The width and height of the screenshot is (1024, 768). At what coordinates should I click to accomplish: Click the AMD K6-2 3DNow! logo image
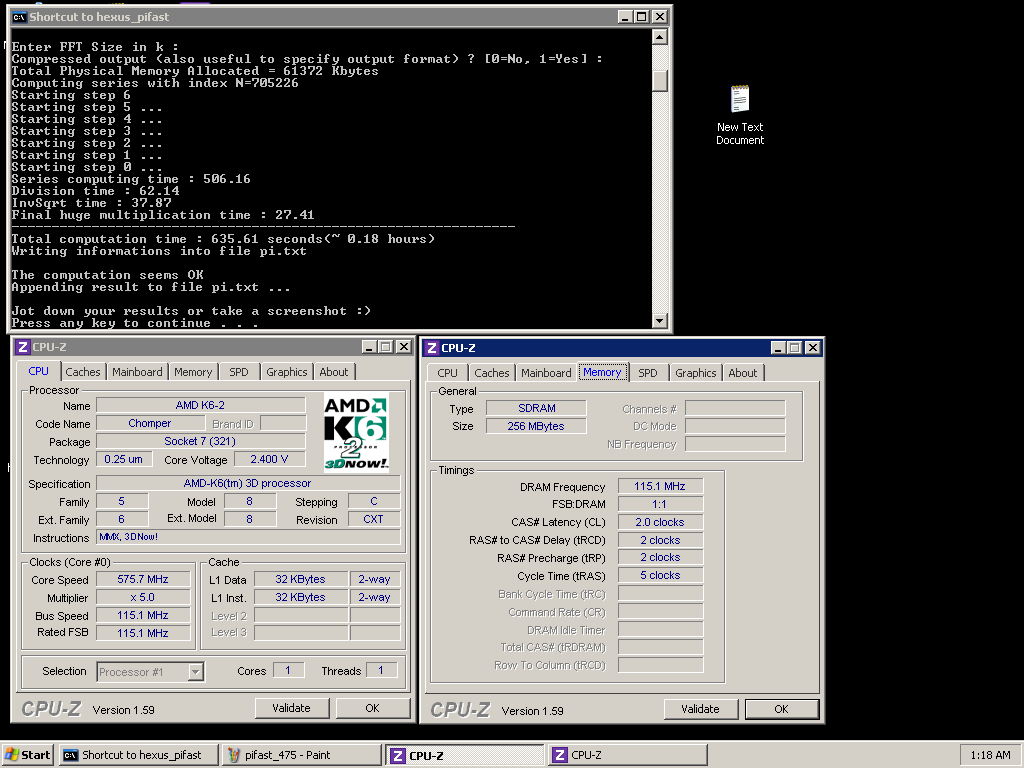pyautogui.click(x=356, y=432)
